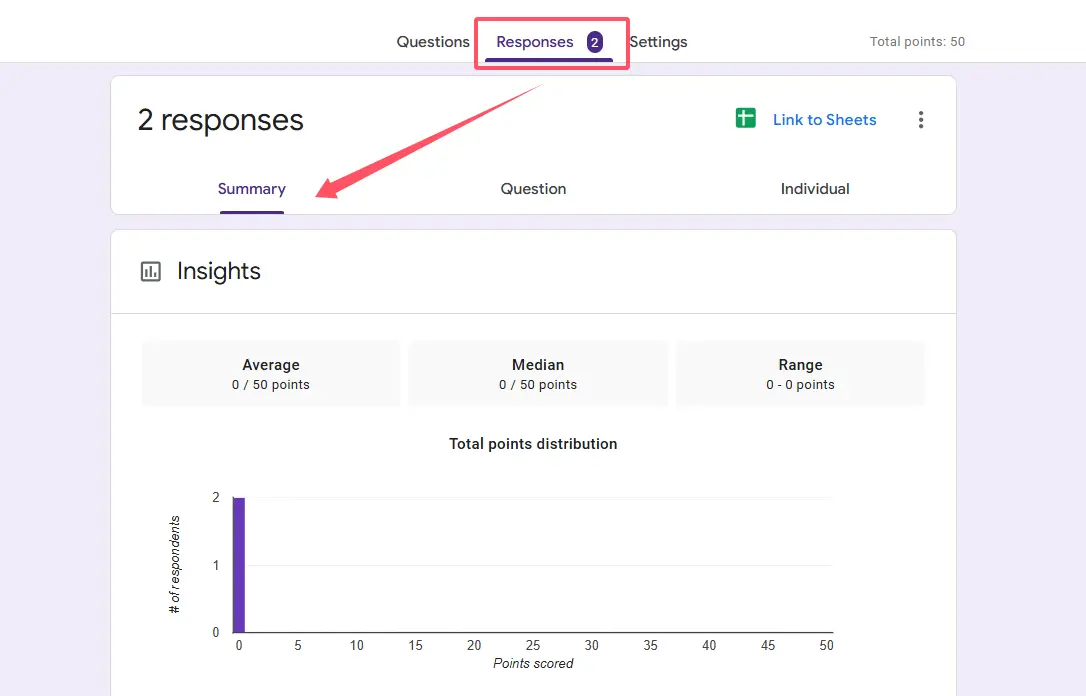Click the Average score card
Viewport: 1086px width, 696px height.
click(x=271, y=374)
